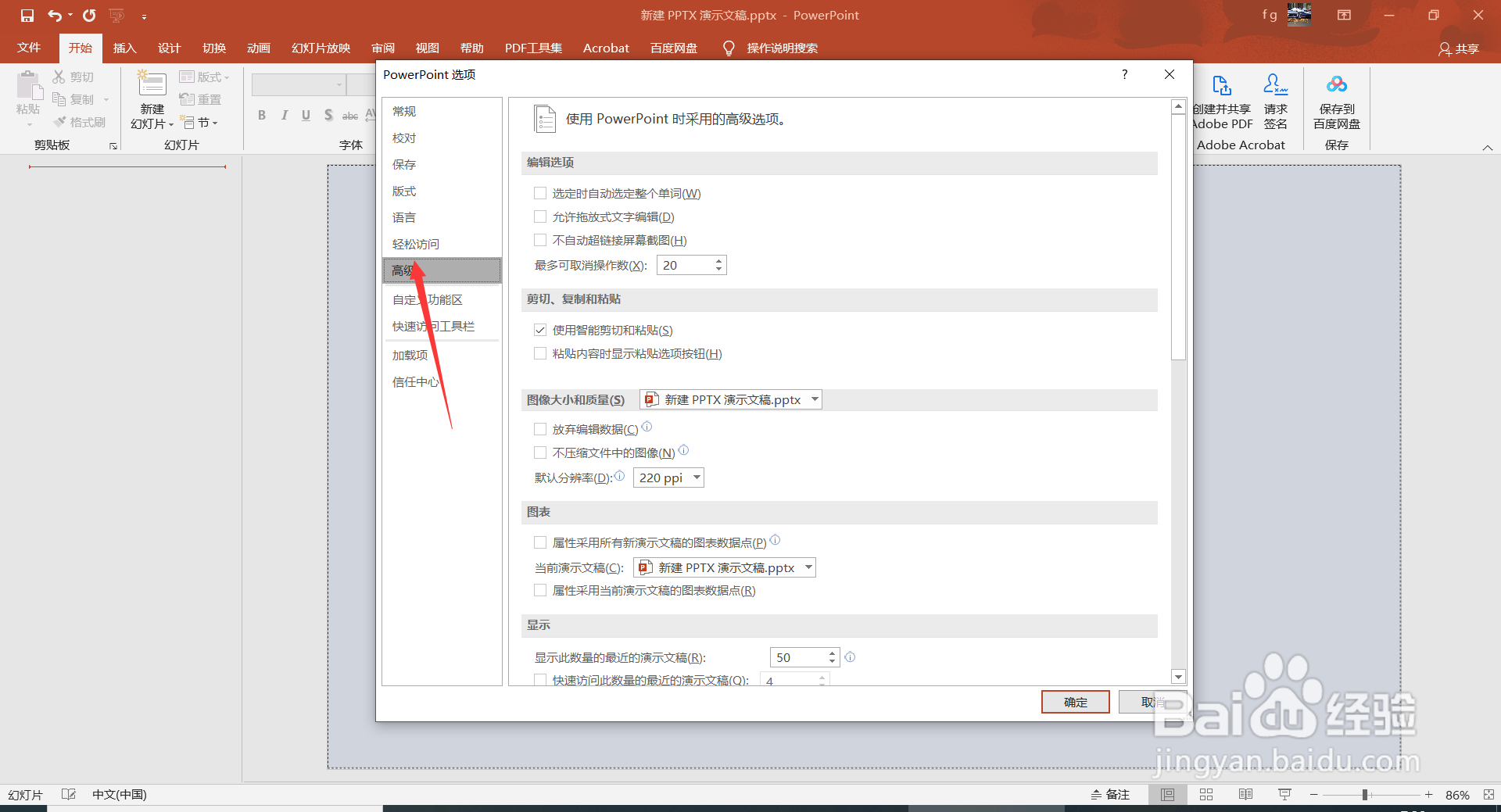Click the New Slide icon
The height and width of the screenshot is (812, 1501).
point(152,84)
